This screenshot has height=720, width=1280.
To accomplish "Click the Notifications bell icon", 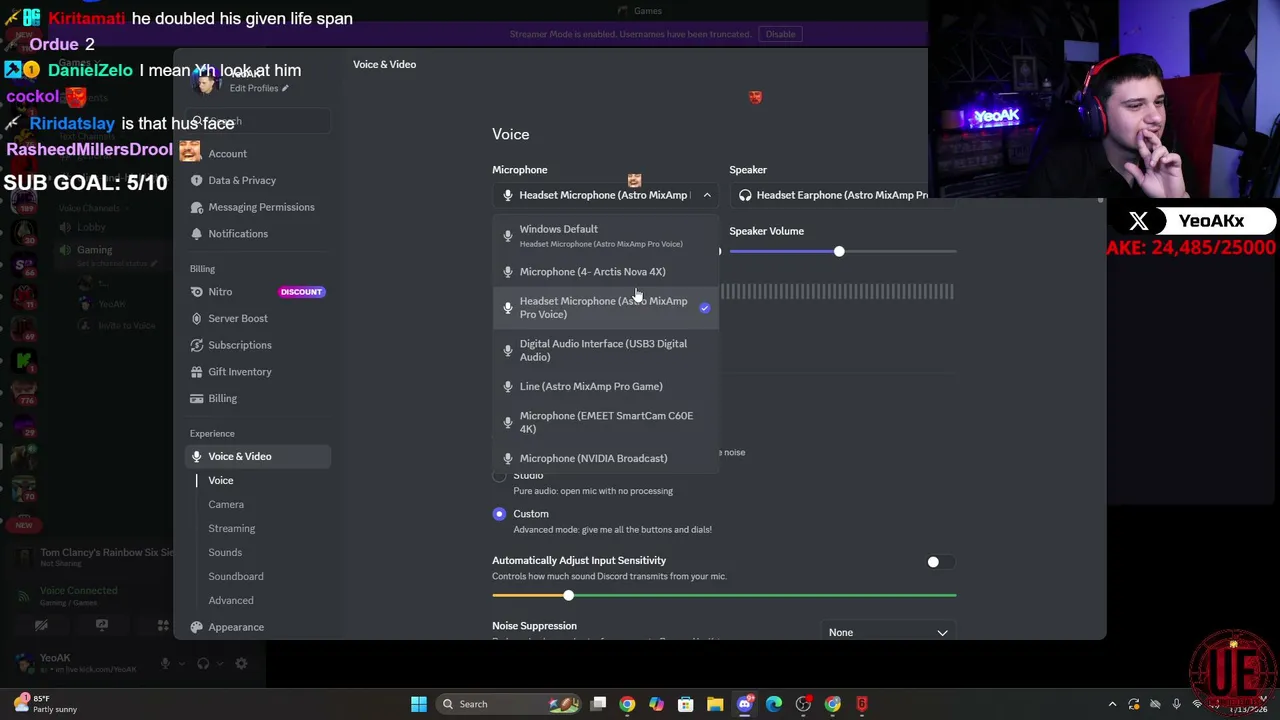I will pyautogui.click(x=197, y=234).
